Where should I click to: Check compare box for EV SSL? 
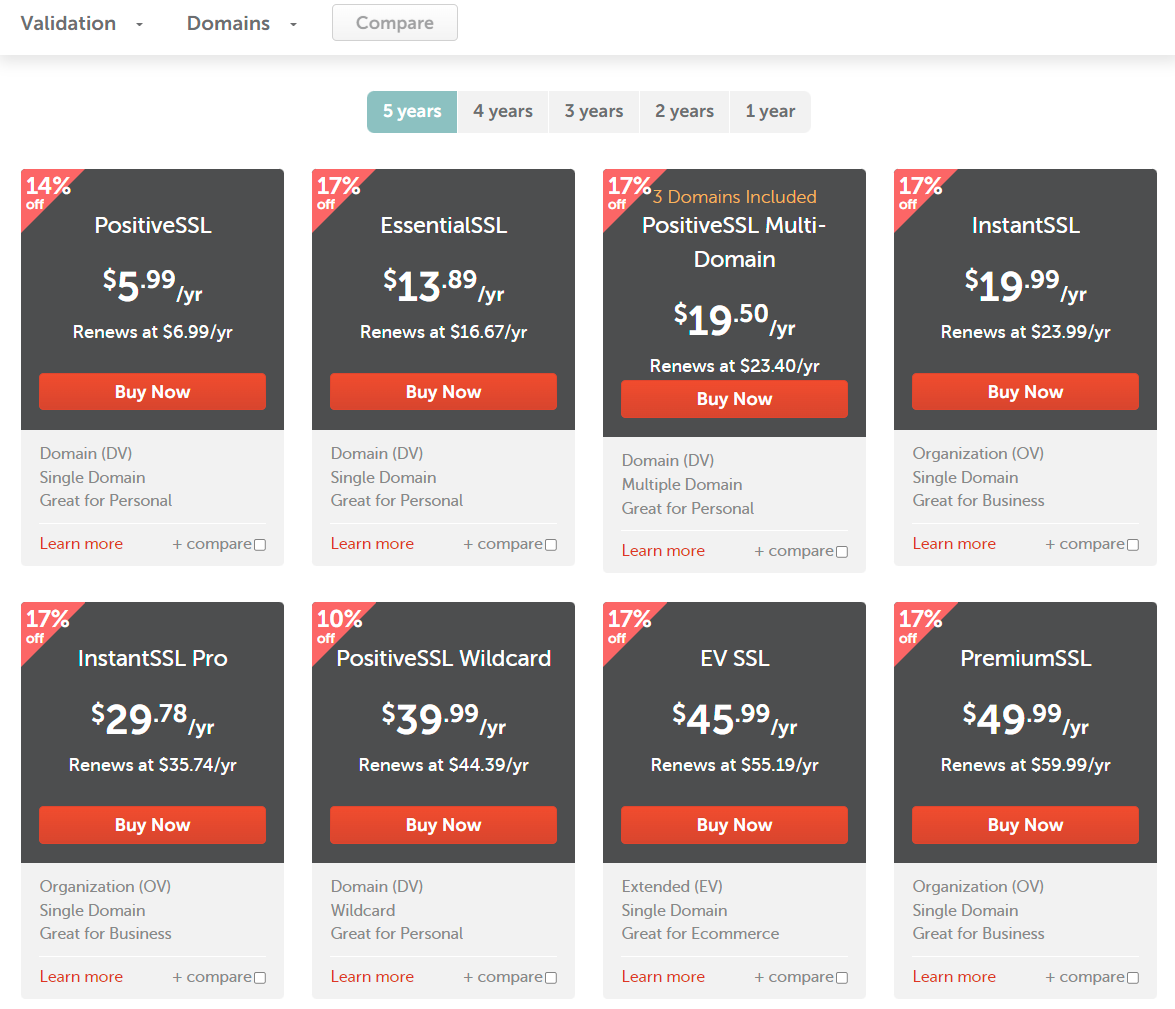pyautogui.click(x=842, y=978)
